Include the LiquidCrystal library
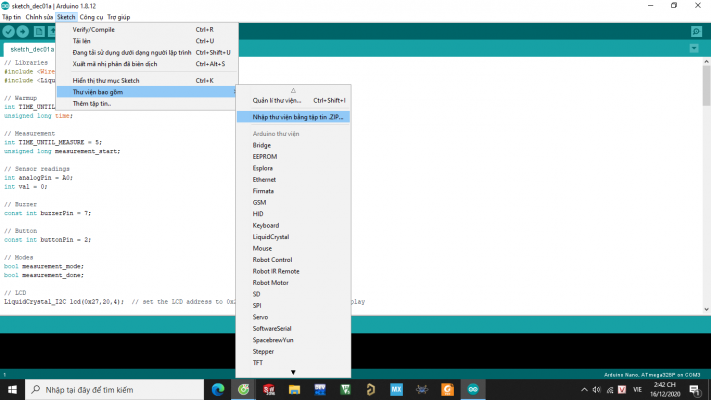This screenshot has width=711, height=400. click(293, 237)
